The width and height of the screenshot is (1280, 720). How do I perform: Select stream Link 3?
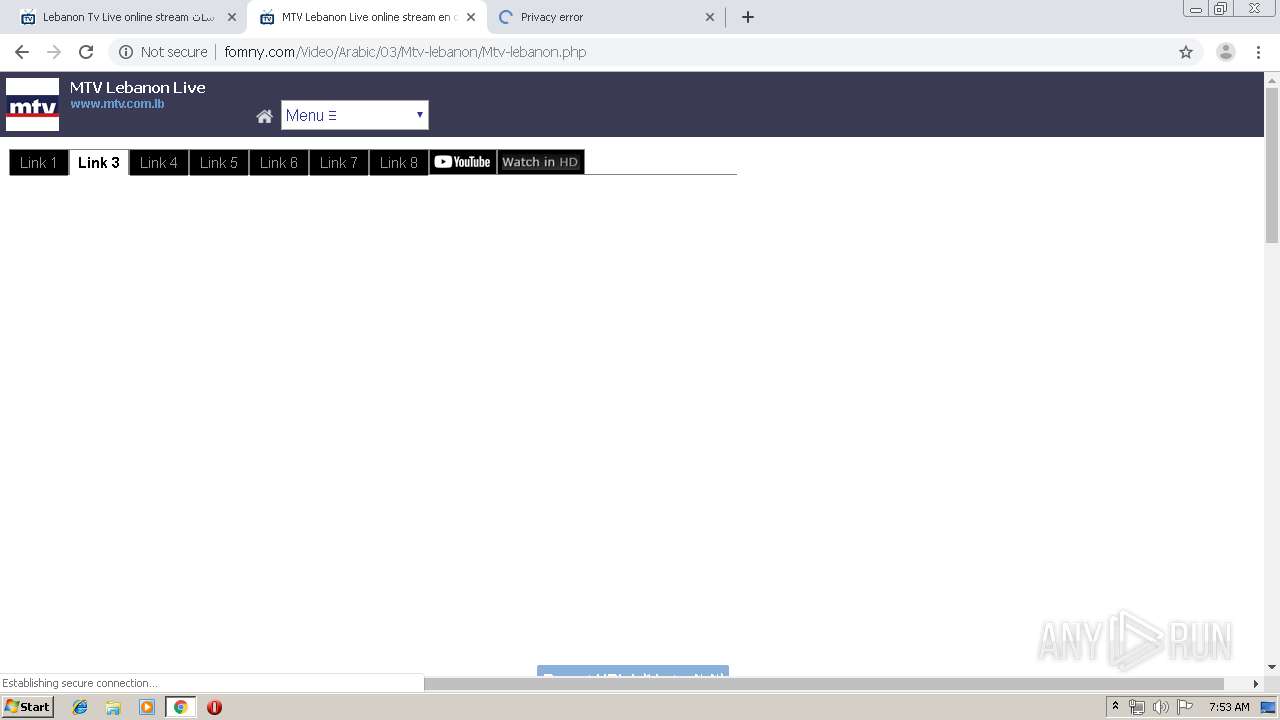[x=99, y=162]
